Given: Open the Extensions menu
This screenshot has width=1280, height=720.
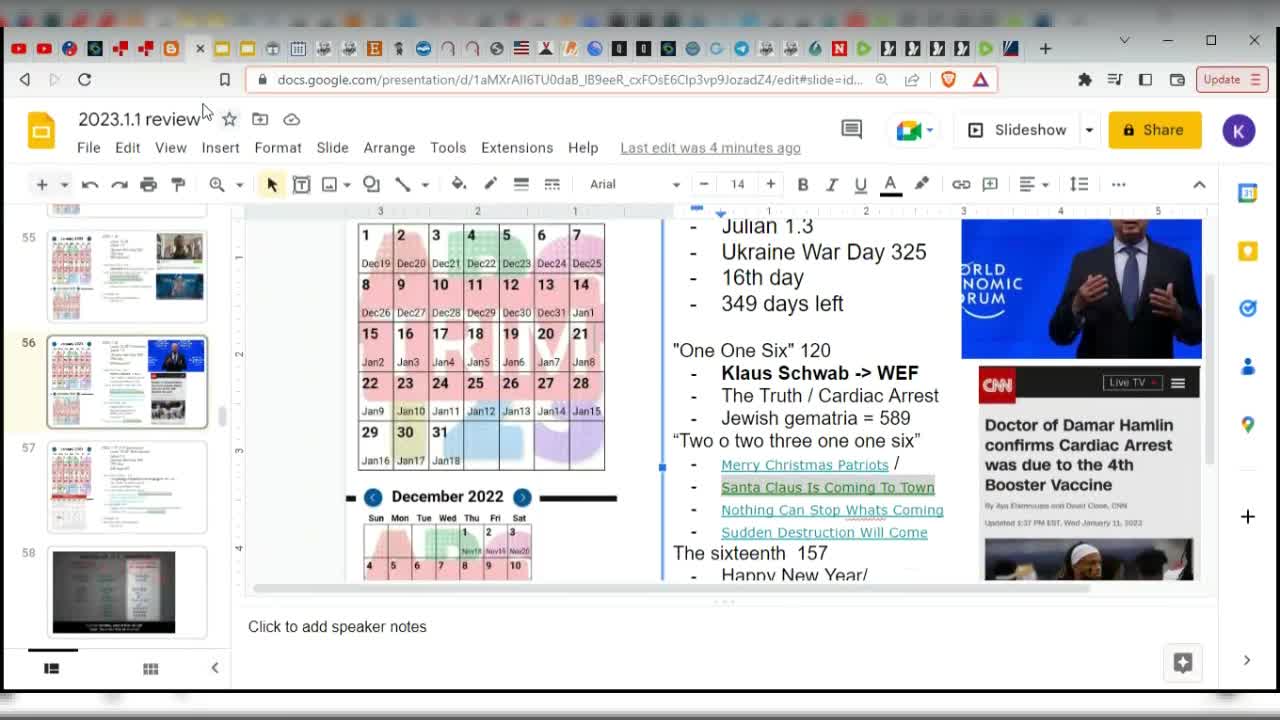Looking at the screenshot, I should (x=517, y=148).
